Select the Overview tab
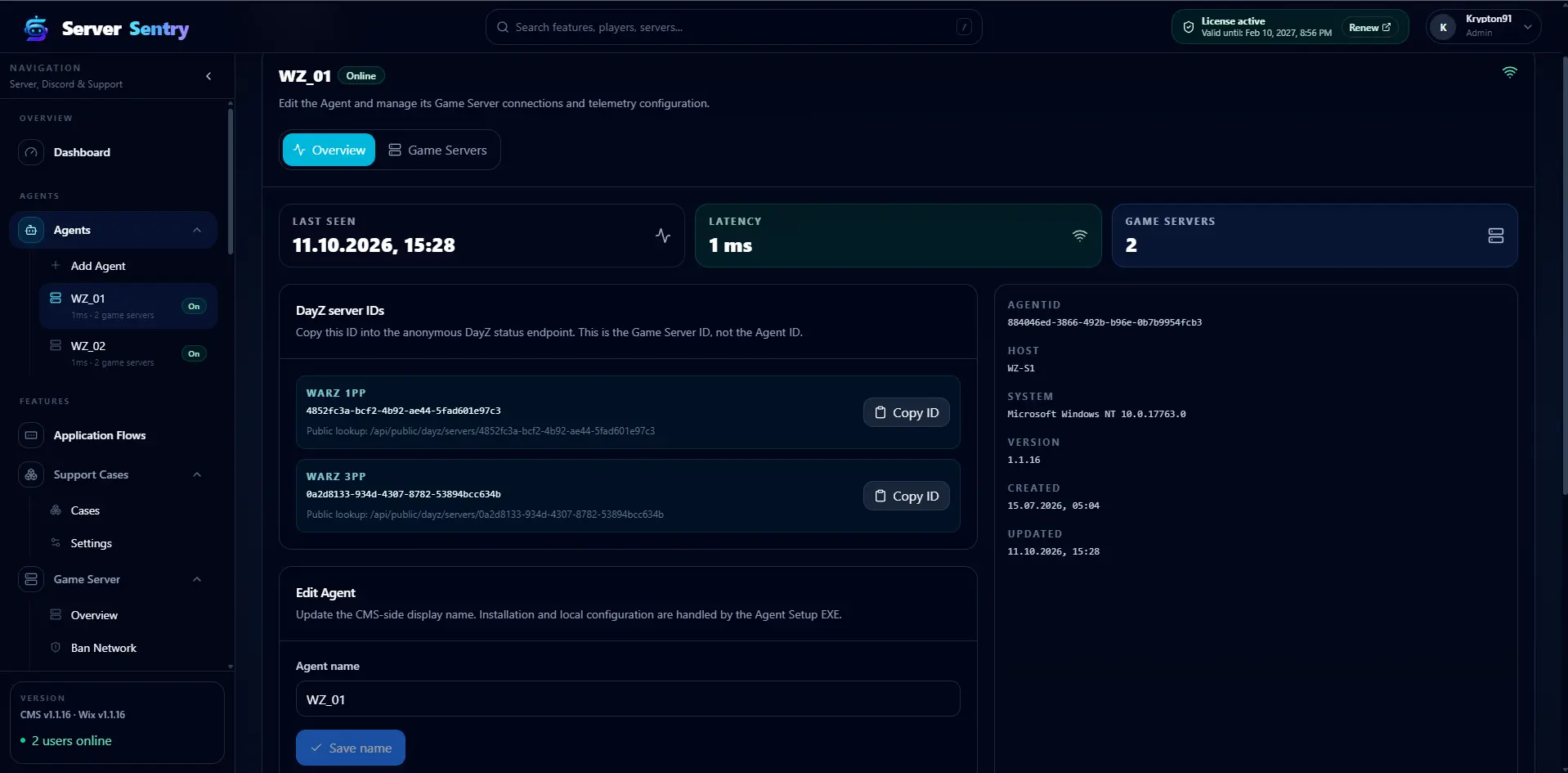Viewport: 1568px width, 773px height. point(329,150)
